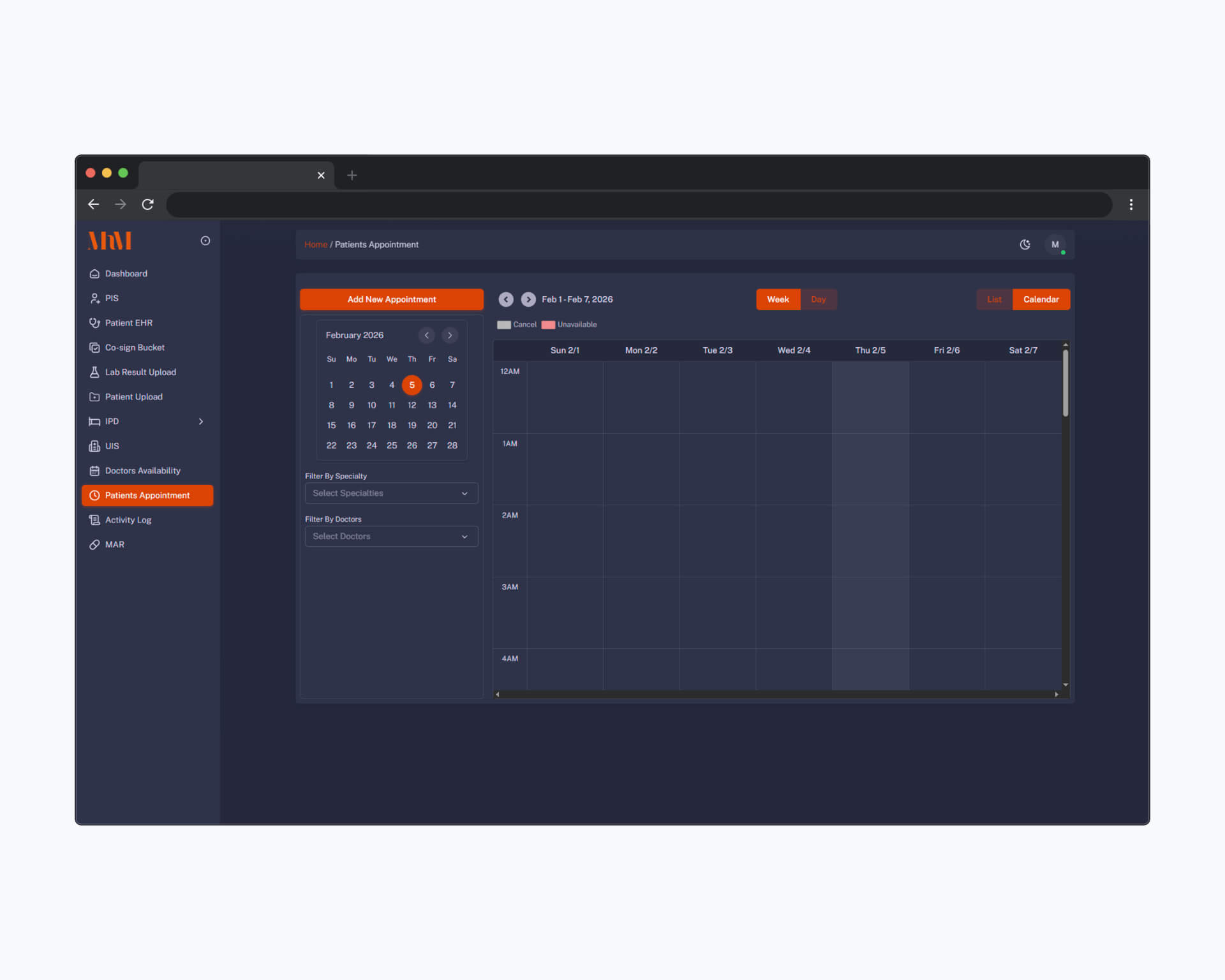Click the Home breadcrumb link
The width and height of the screenshot is (1225, 980).
point(315,244)
